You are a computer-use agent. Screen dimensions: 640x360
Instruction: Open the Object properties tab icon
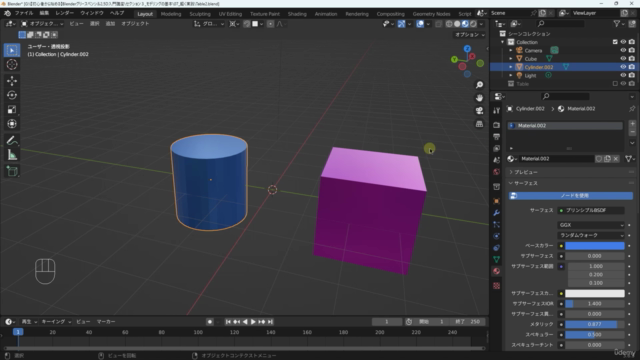click(496, 201)
